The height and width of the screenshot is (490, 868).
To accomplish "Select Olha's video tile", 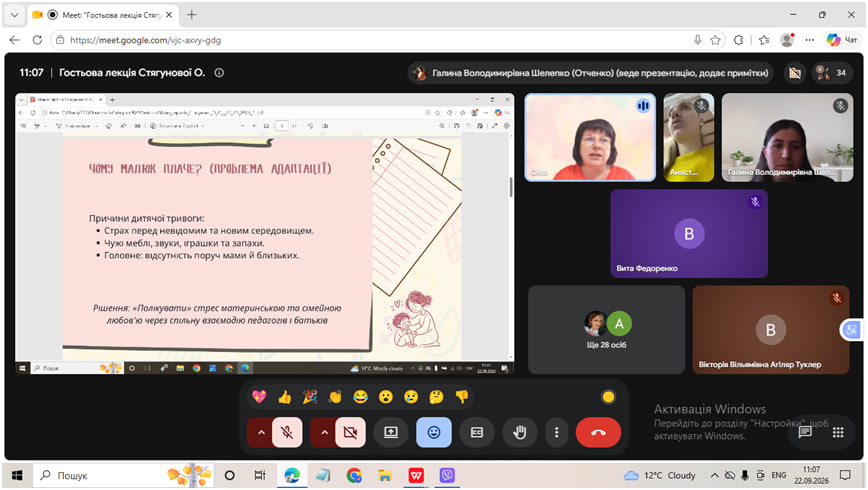I will coord(590,137).
